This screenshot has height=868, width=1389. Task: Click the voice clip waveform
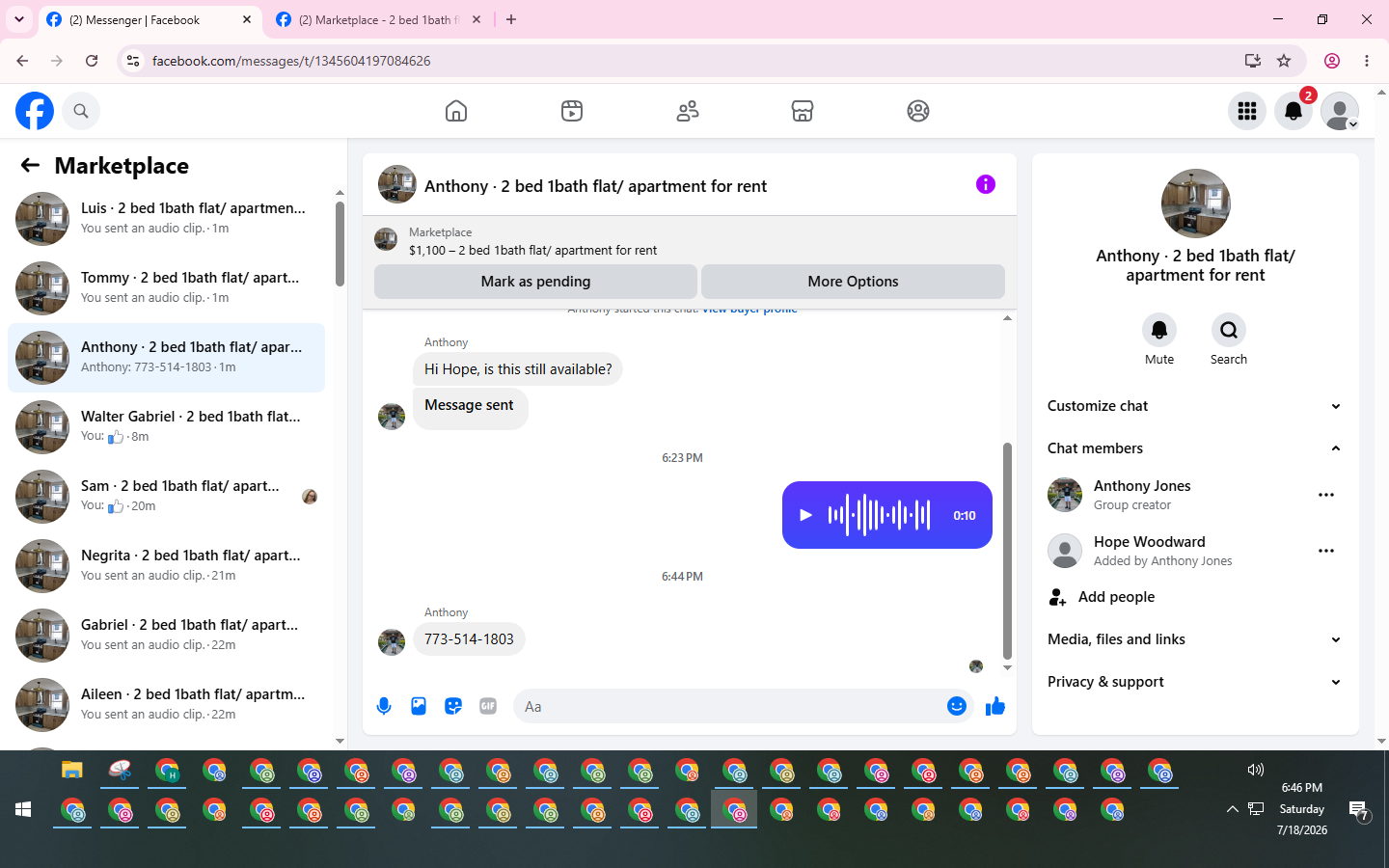[x=879, y=515]
